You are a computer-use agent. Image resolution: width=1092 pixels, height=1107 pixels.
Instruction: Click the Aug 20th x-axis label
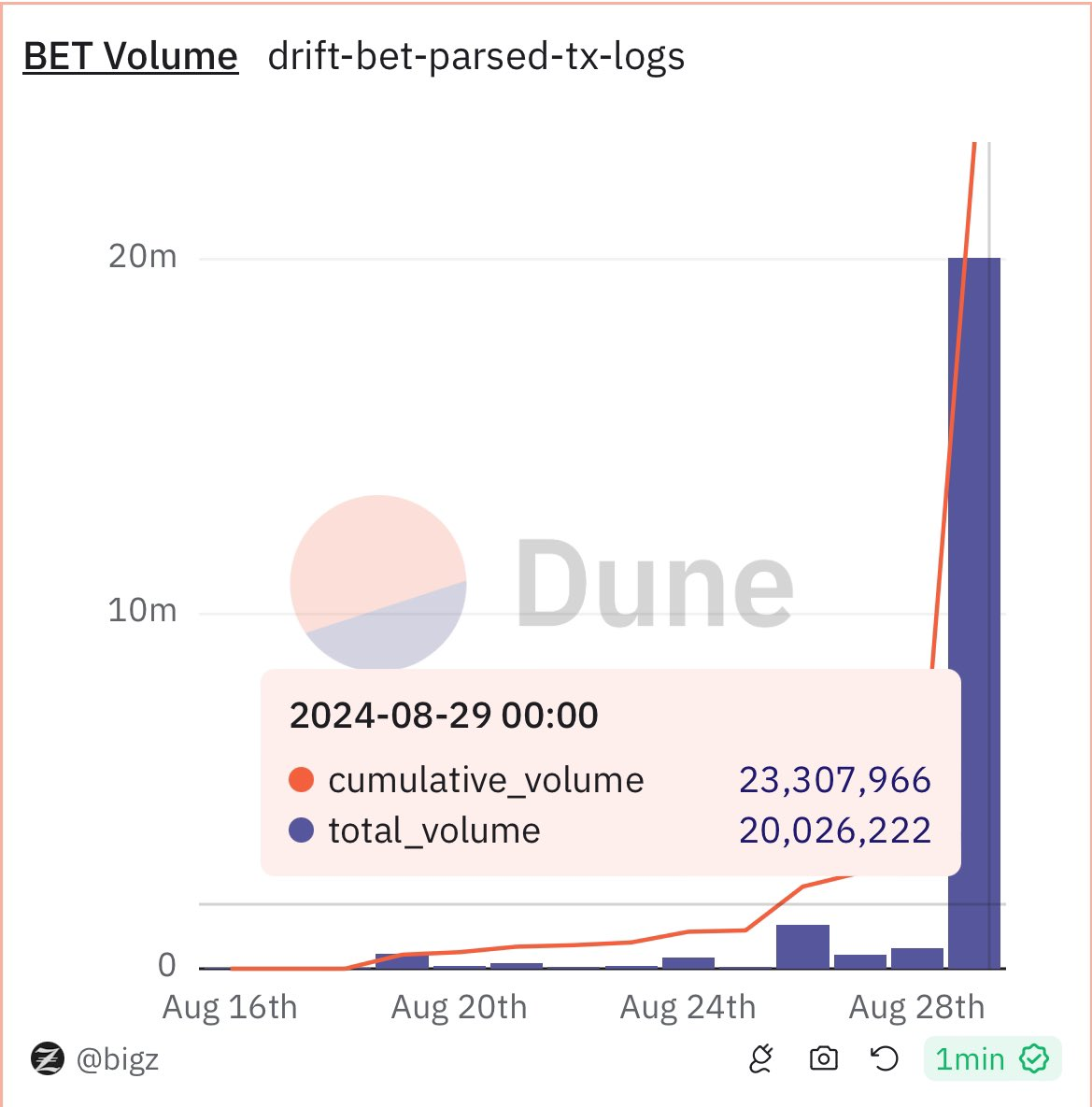(459, 1007)
